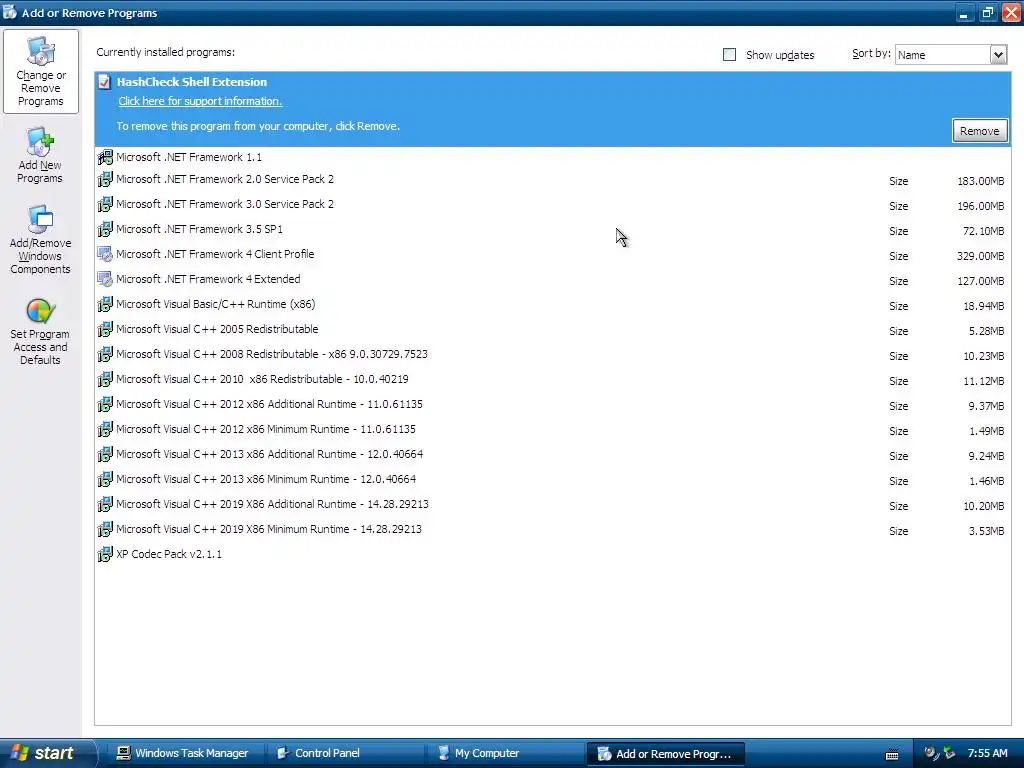
Task: Click icon beside .NET Framework 3.0 Service Pack 2
Action: (104, 204)
